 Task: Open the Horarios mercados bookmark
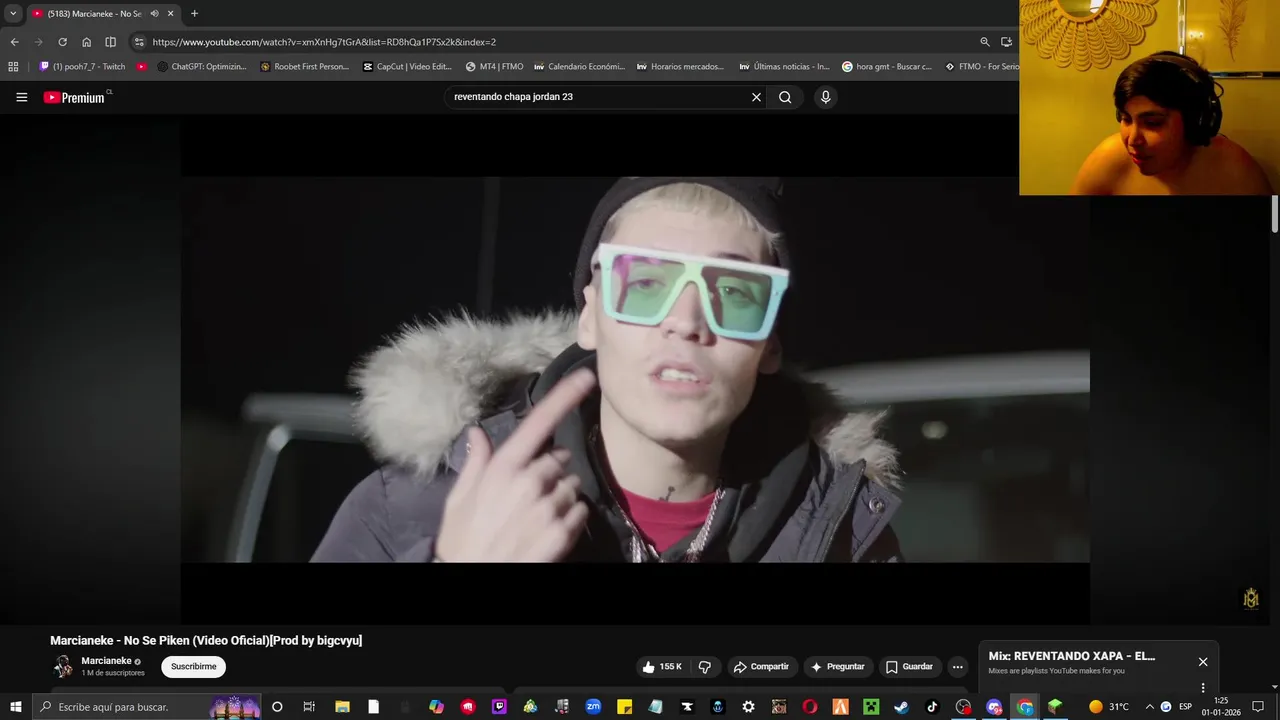tap(681, 67)
